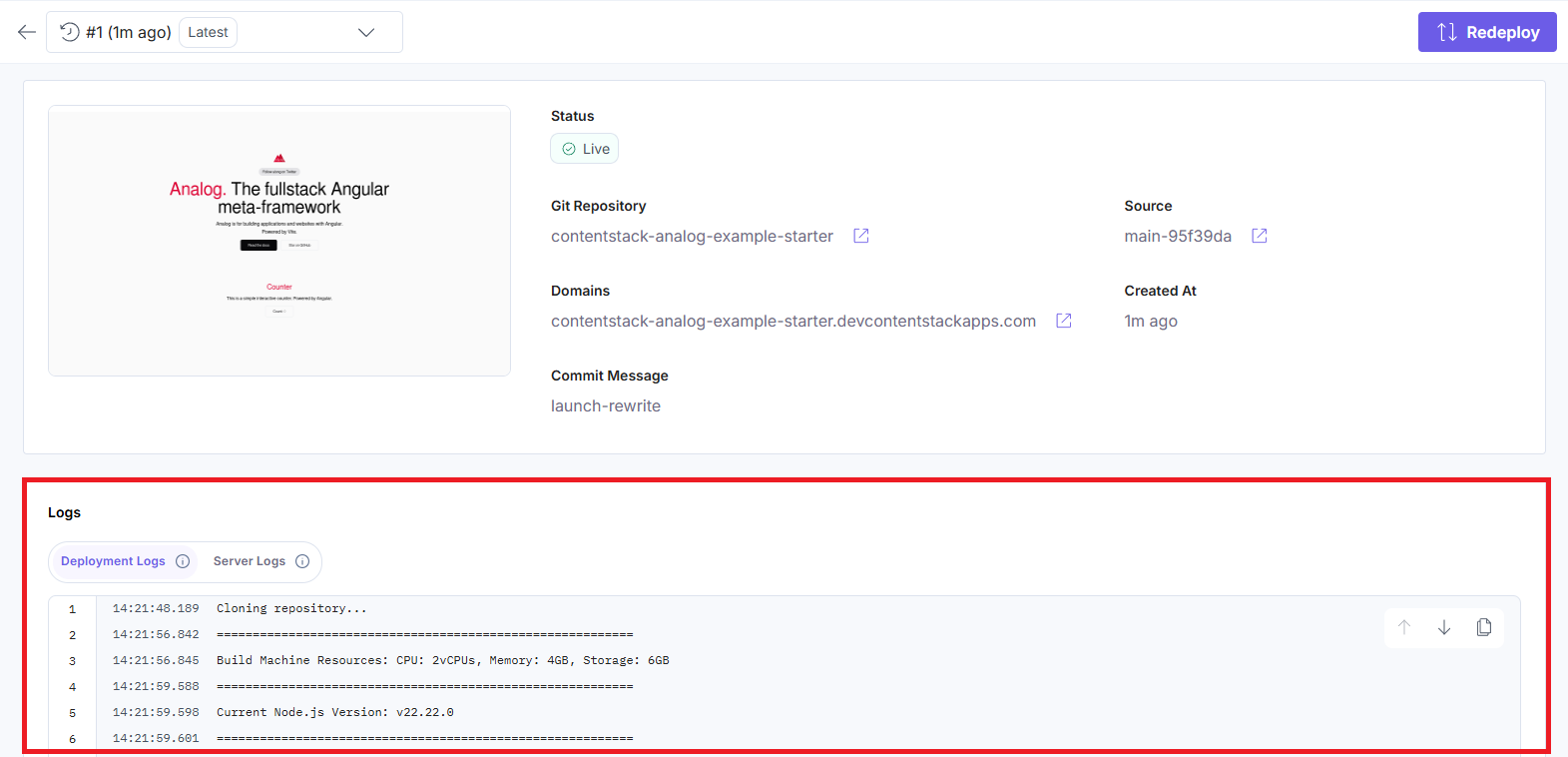
Task: Open Source commit external link icon
Action: click(1260, 236)
